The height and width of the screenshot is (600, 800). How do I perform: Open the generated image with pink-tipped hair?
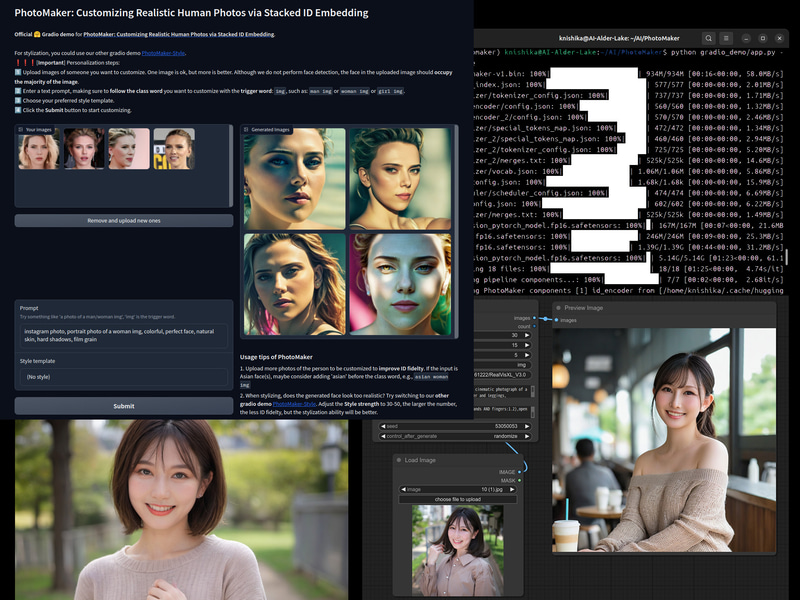294,284
